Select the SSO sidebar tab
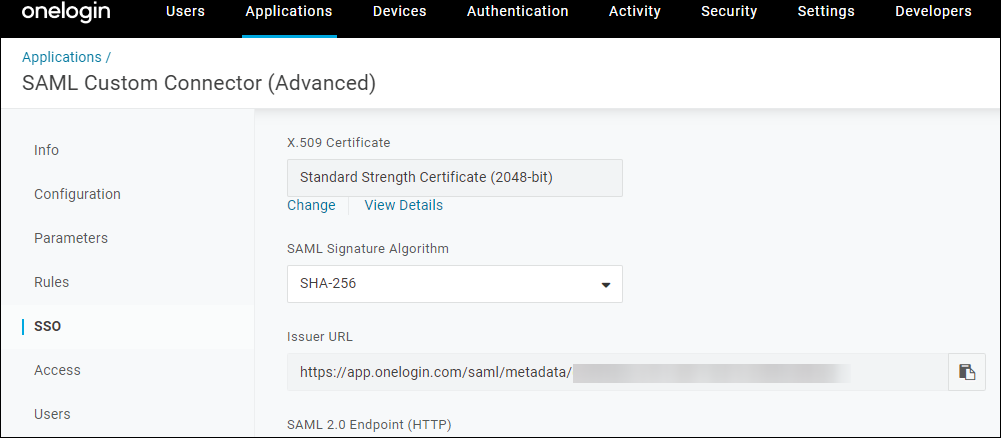1001x438 pixels. click(48, 326)
